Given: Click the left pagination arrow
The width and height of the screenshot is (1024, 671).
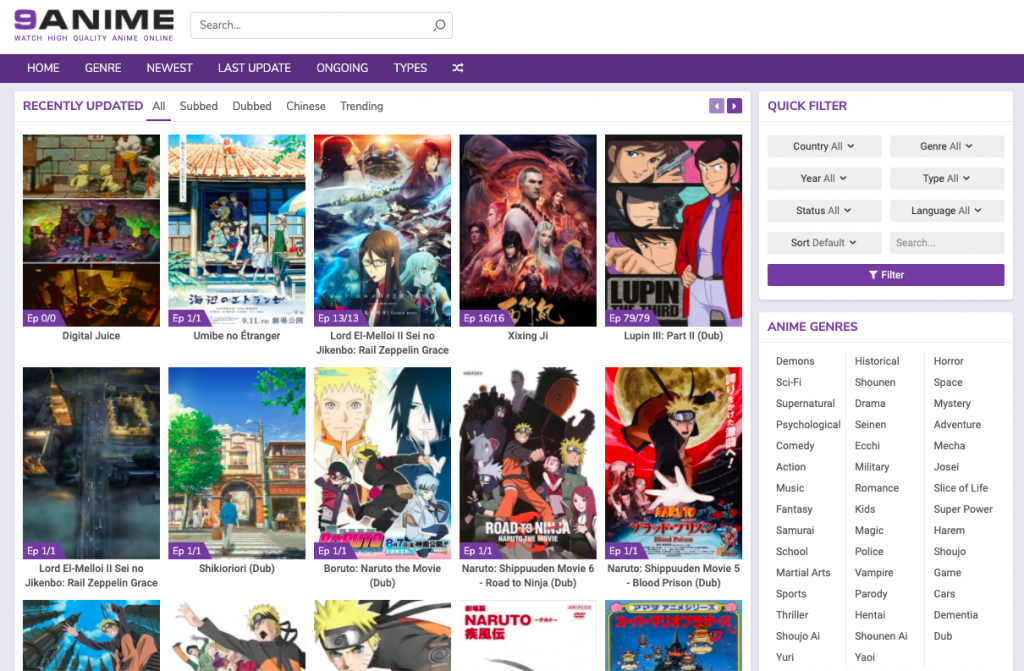Looking at the screenshot, I should click(x=716, y=105).
